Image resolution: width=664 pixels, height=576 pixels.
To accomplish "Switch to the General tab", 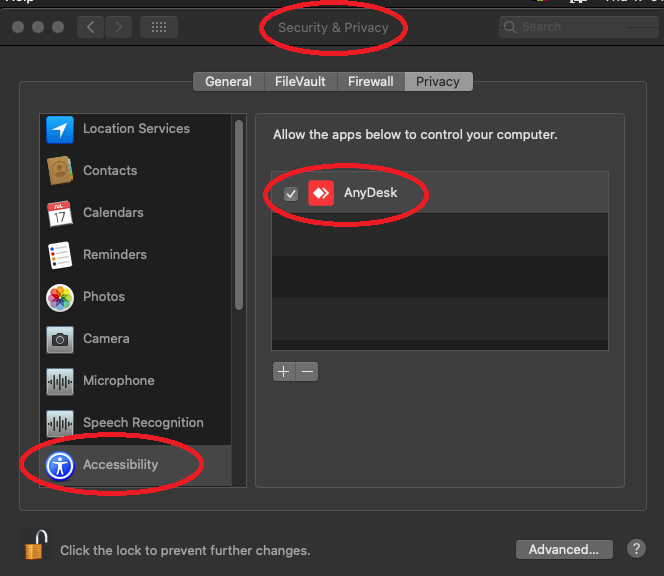I will (x=229, y=81).
